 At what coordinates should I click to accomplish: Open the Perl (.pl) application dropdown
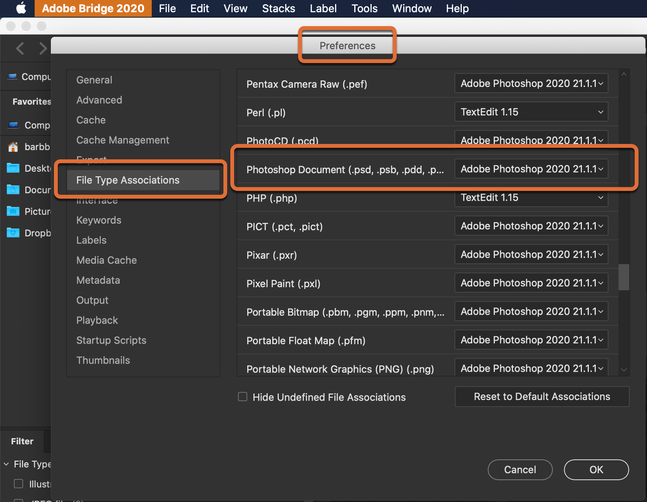click(x=532, y=113)
